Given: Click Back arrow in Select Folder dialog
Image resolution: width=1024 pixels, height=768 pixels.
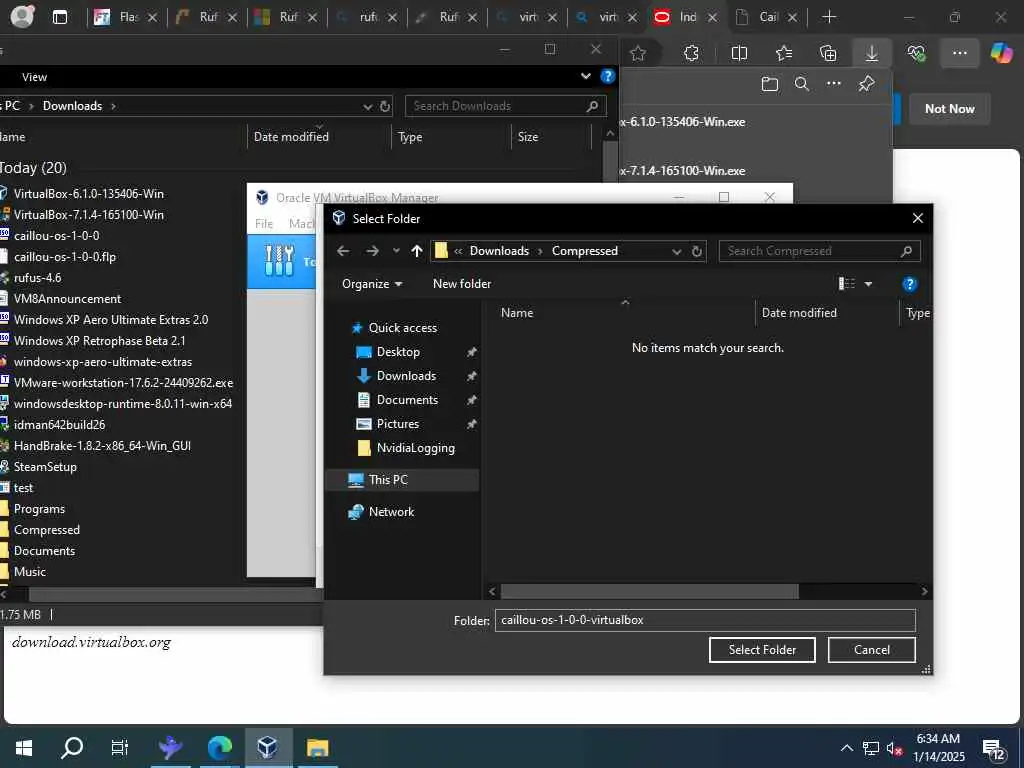Looking at the screenshot, I should pyautogui.click(x=343, y=251).
